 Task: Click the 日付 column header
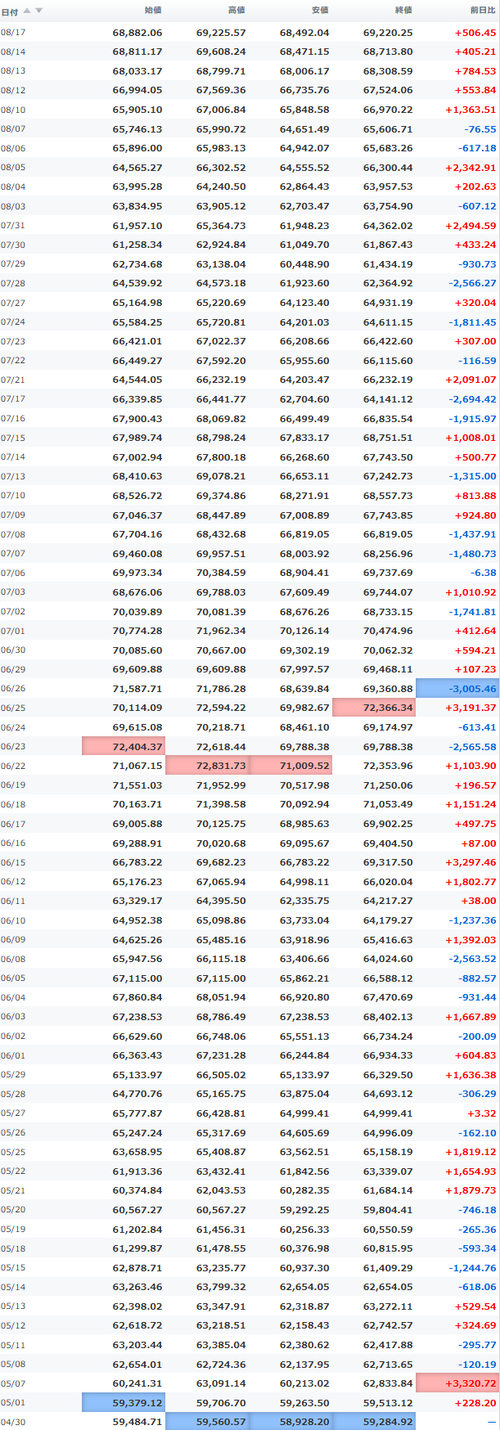coord(8,11)
